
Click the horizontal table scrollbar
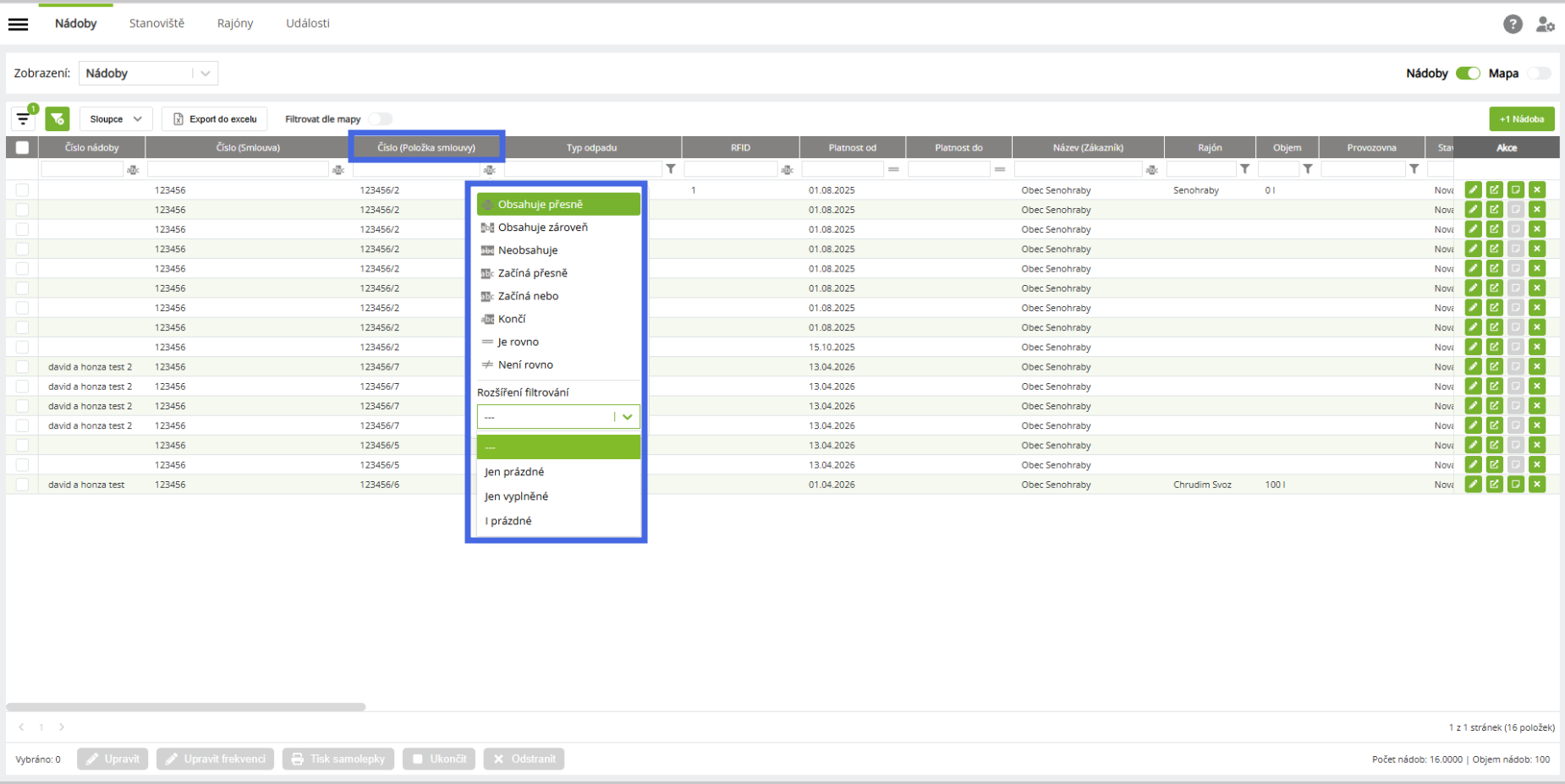tap(186, 707)
